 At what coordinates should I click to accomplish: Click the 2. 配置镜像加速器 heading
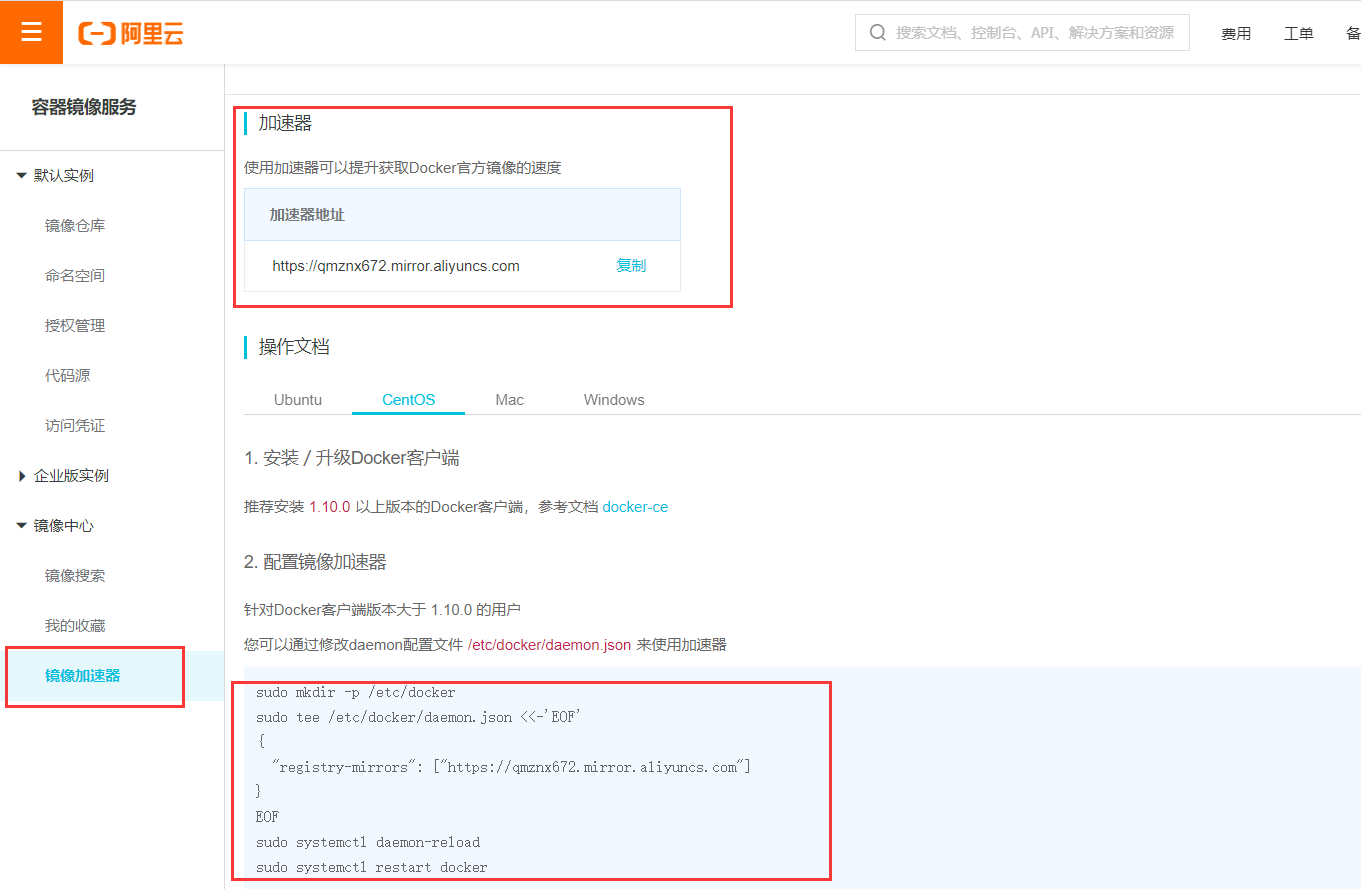point(315,562)
